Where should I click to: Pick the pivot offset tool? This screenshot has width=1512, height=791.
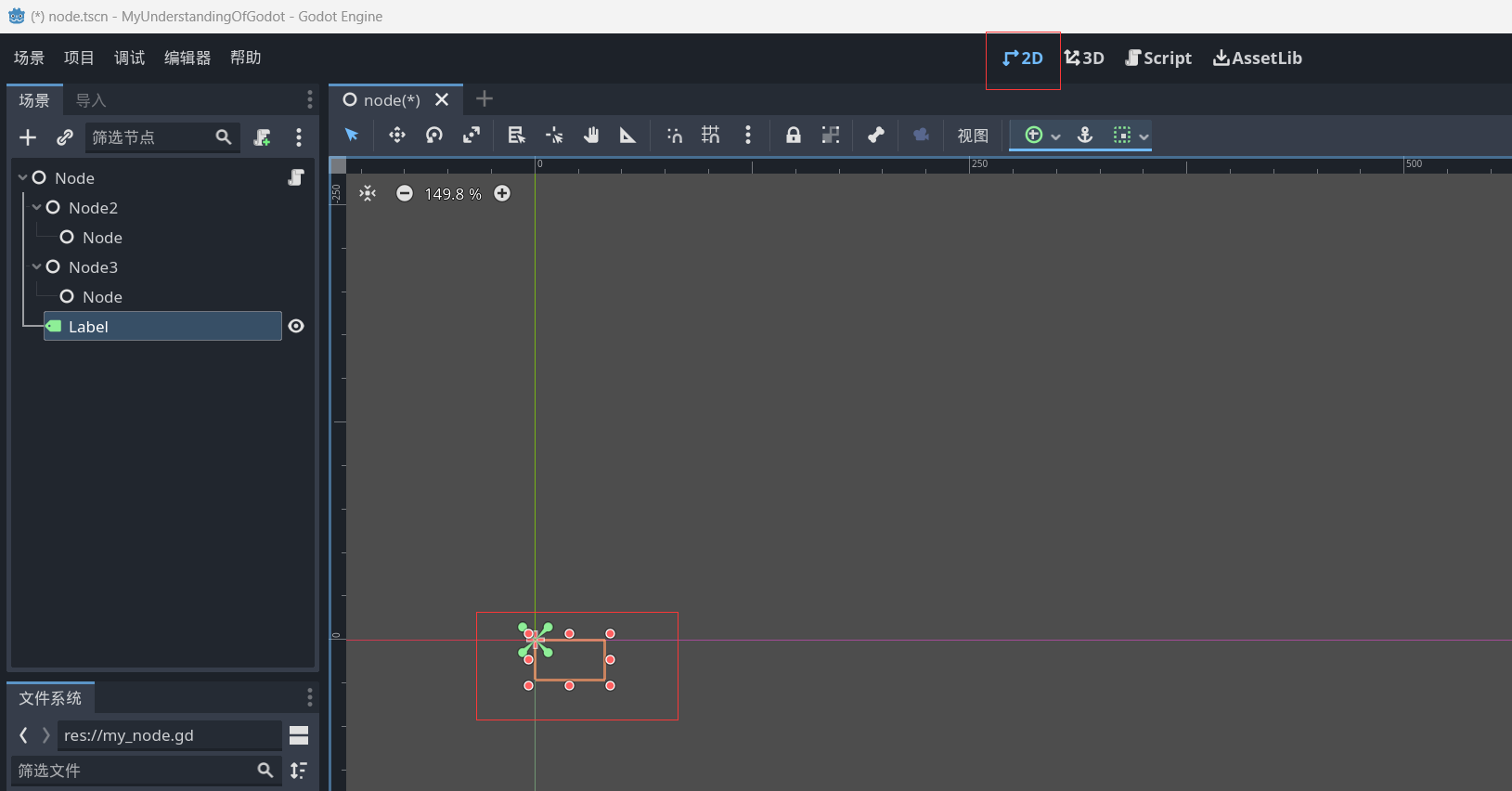[554, 136]
